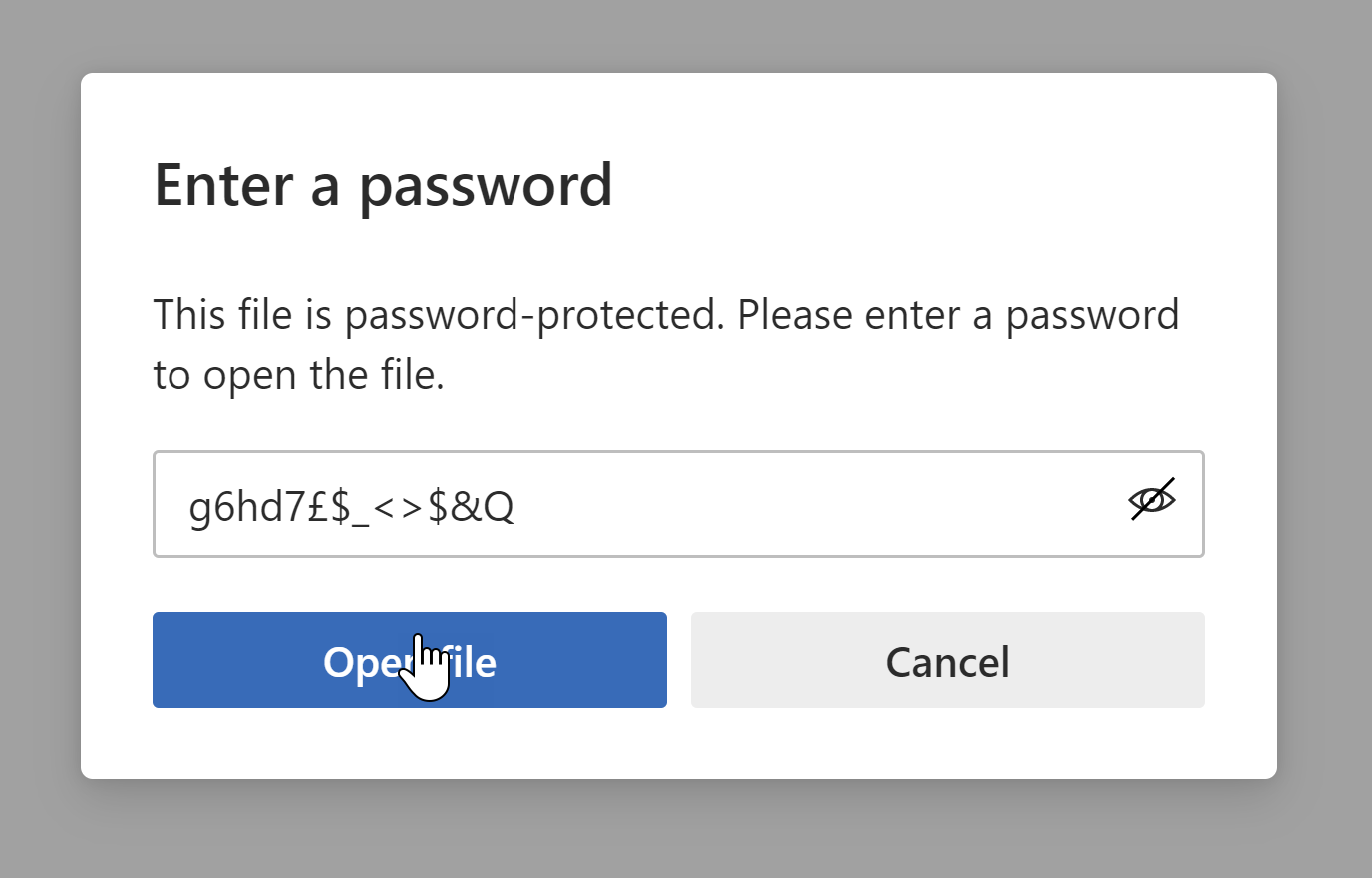This screenshot has width=1372, height=878.
Task: Mask the password via the eye toggle
Action: click(1152, 499)
